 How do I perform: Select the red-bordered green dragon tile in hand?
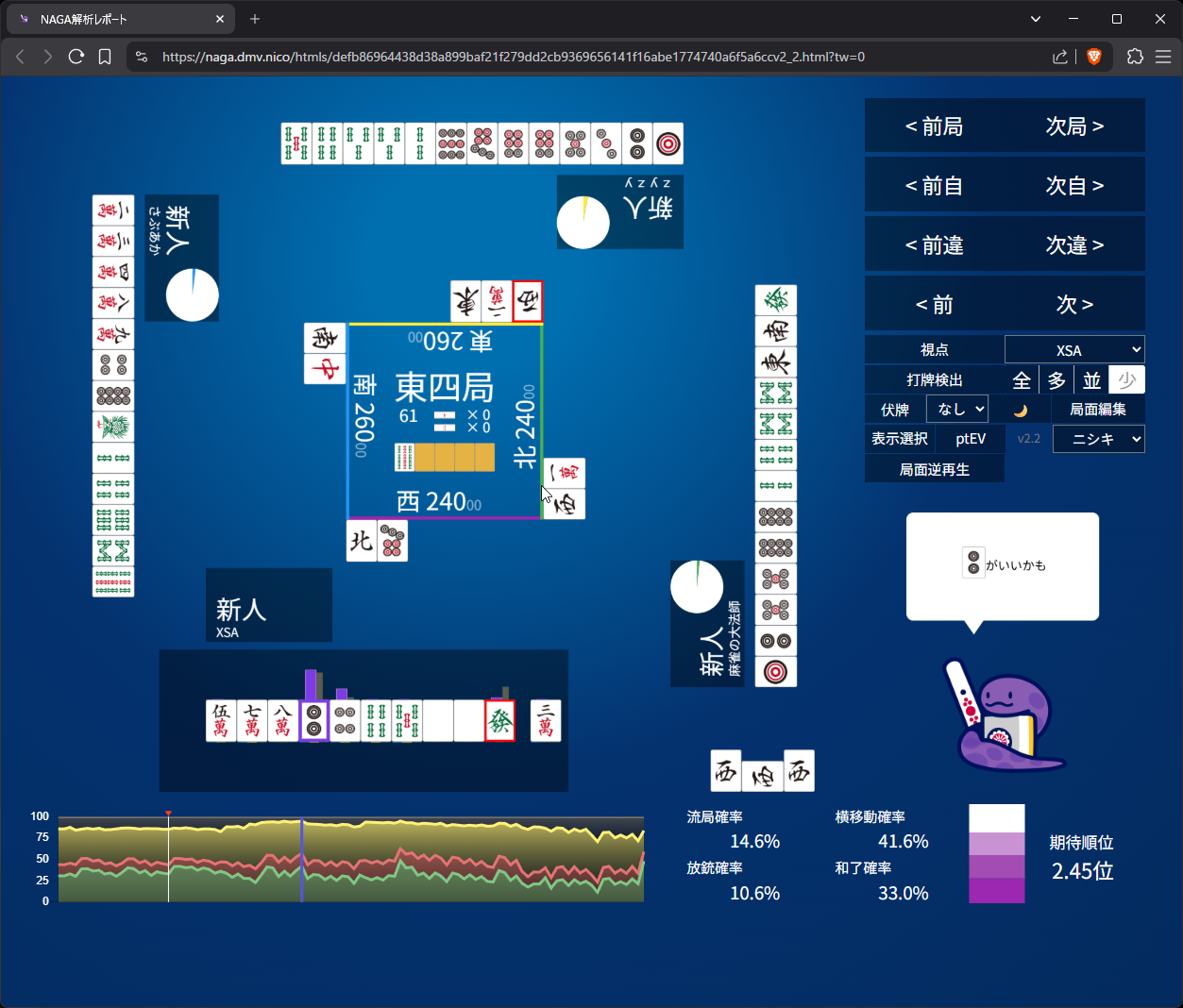(499, 721)
